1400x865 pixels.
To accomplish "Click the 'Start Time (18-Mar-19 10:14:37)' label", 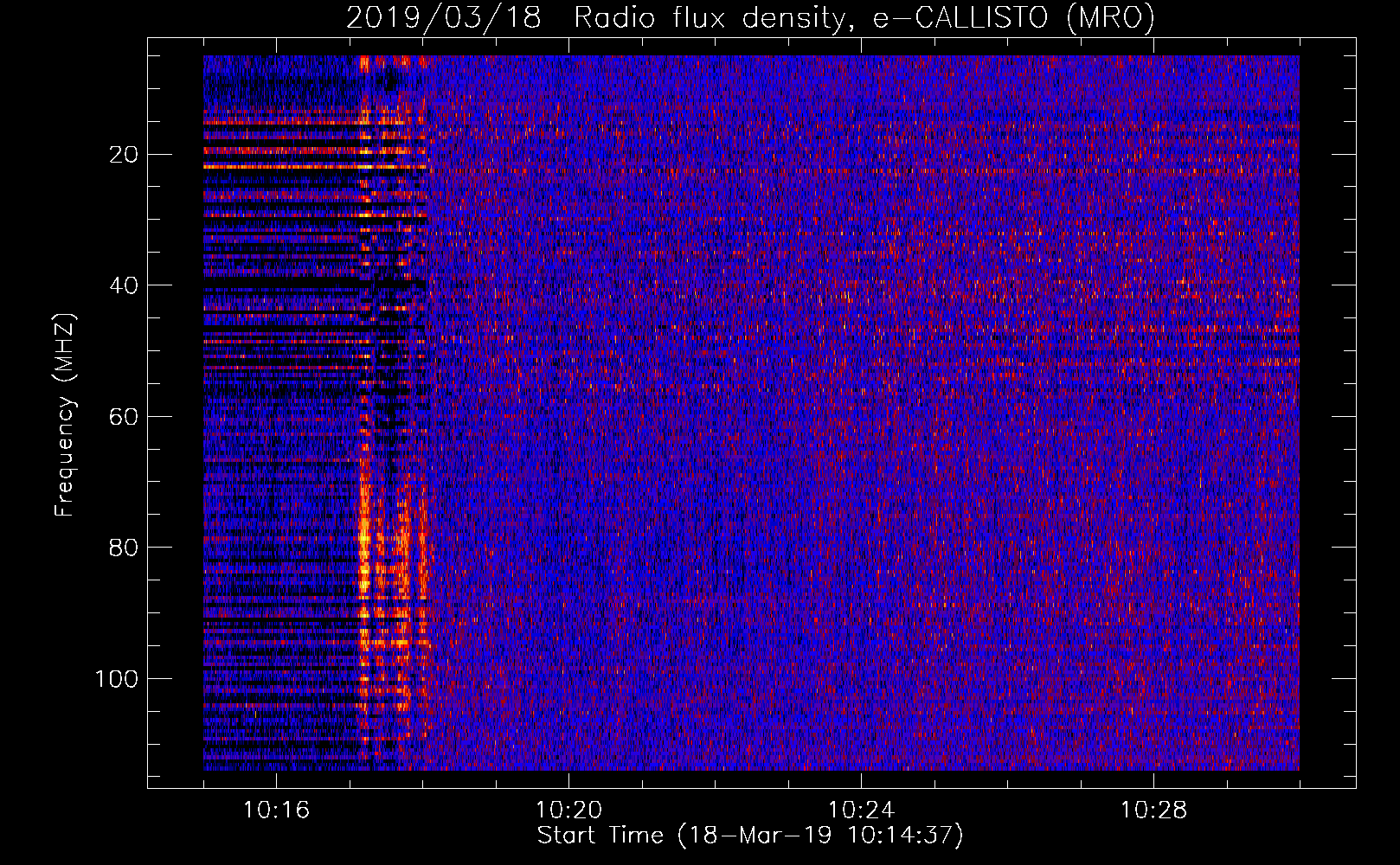I will [x=750, y=836].
